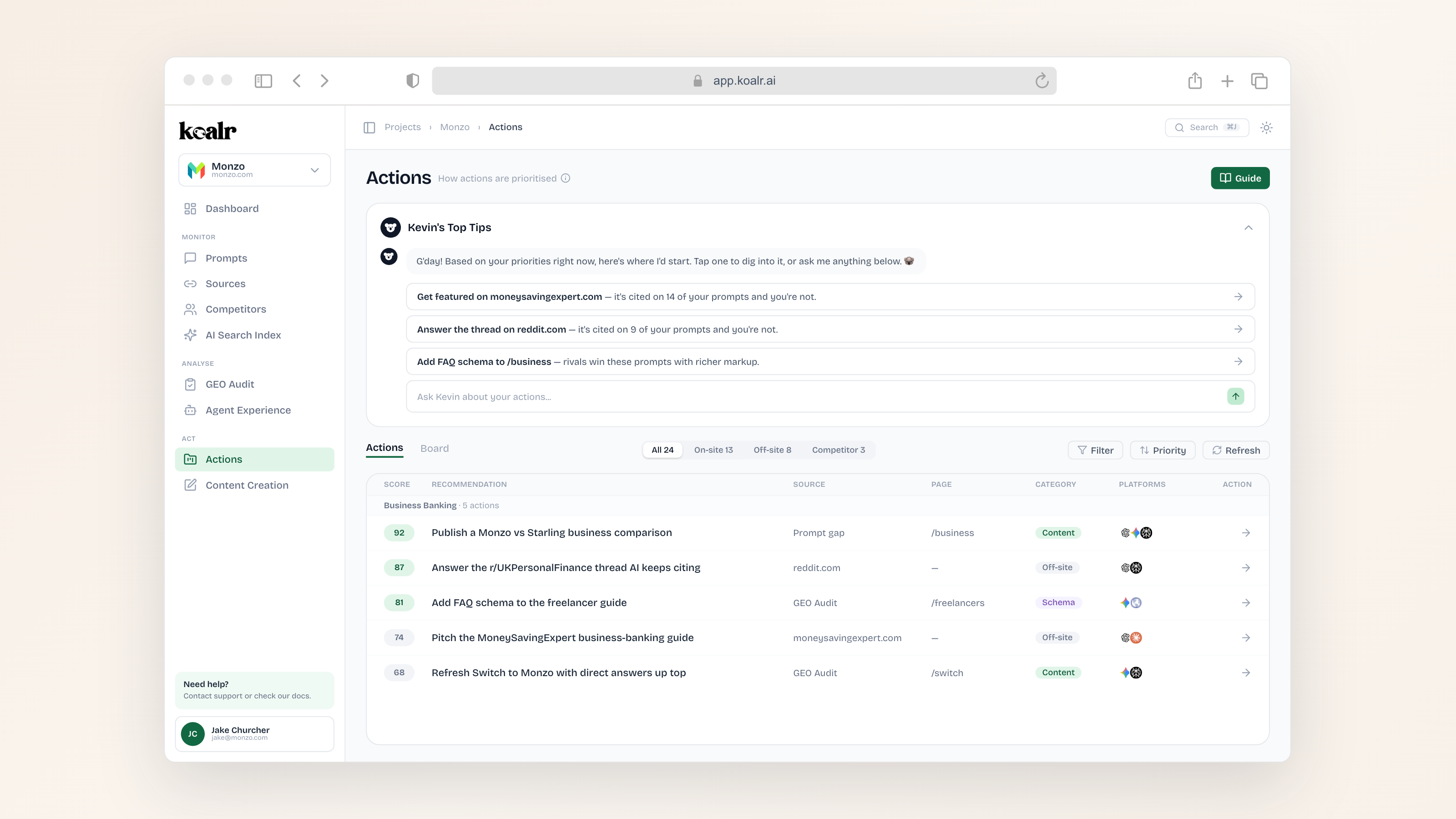Click the Schema category tag

pos(1058,602)
